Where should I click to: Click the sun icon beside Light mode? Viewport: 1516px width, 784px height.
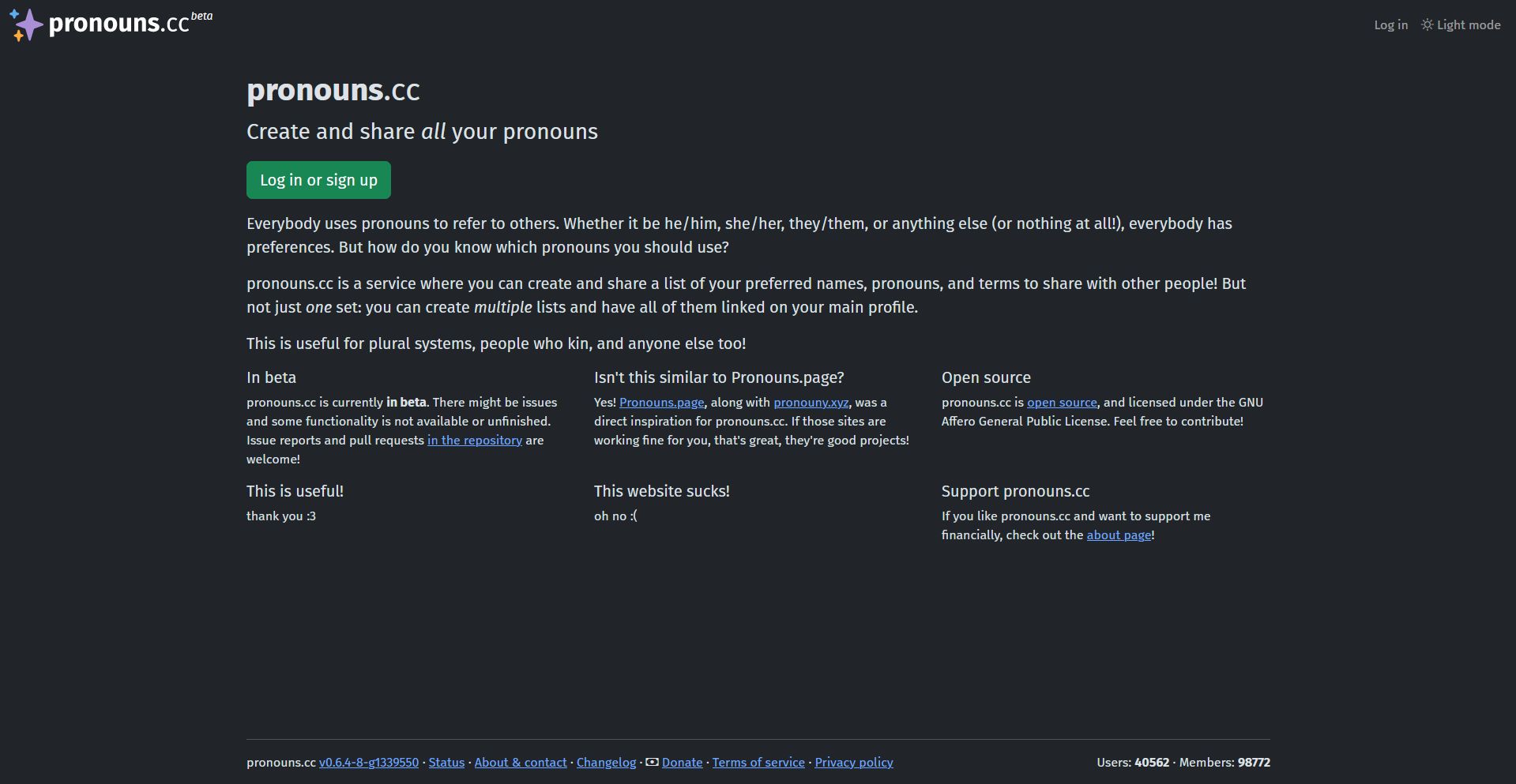(1427, 24)
